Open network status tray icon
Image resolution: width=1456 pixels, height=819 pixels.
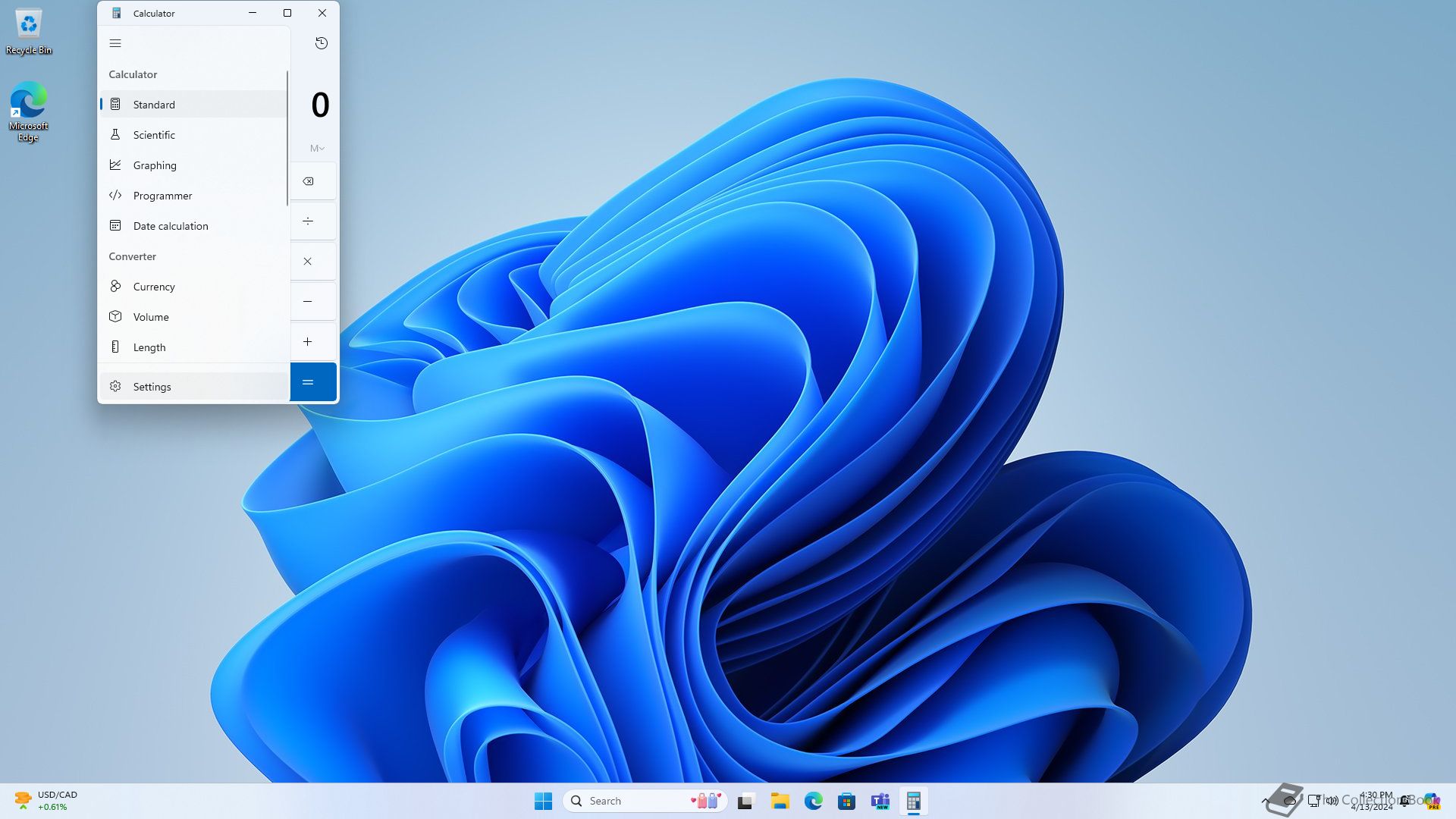tap(1314, 801)
